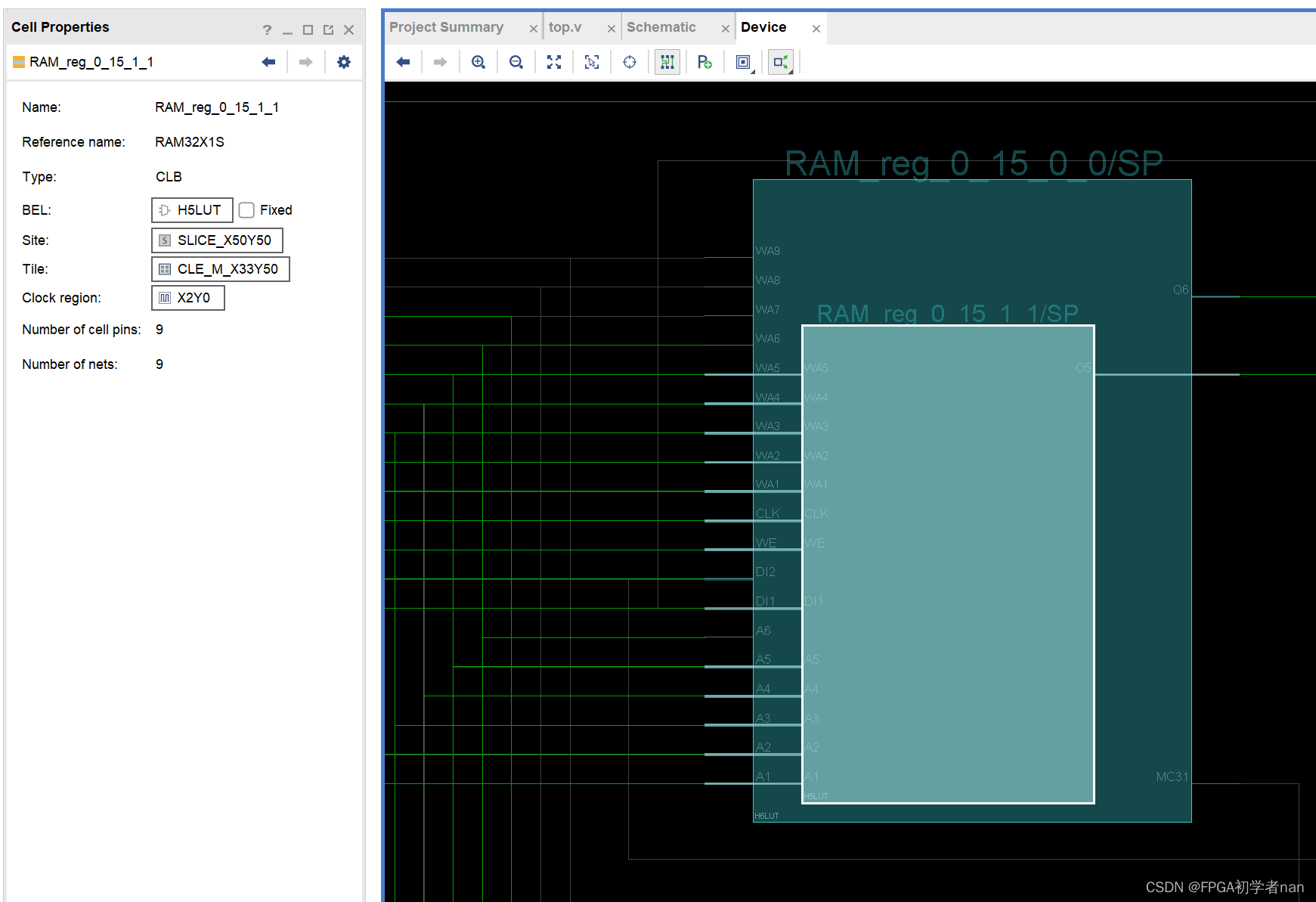Click the Zoom Fit icon
The width and height of the screenshot is (1316, 902).
point(554,61)
